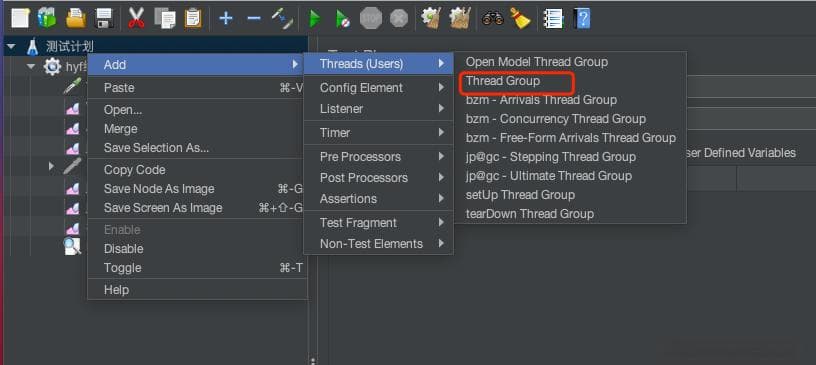Choose Help from context menu

click(197, 290)
